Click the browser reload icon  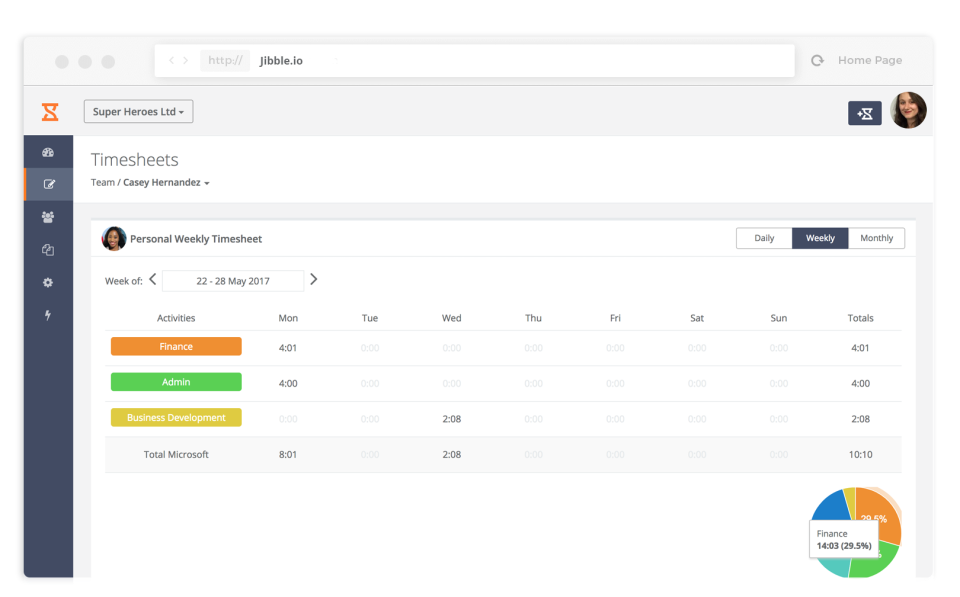(817, 61)
